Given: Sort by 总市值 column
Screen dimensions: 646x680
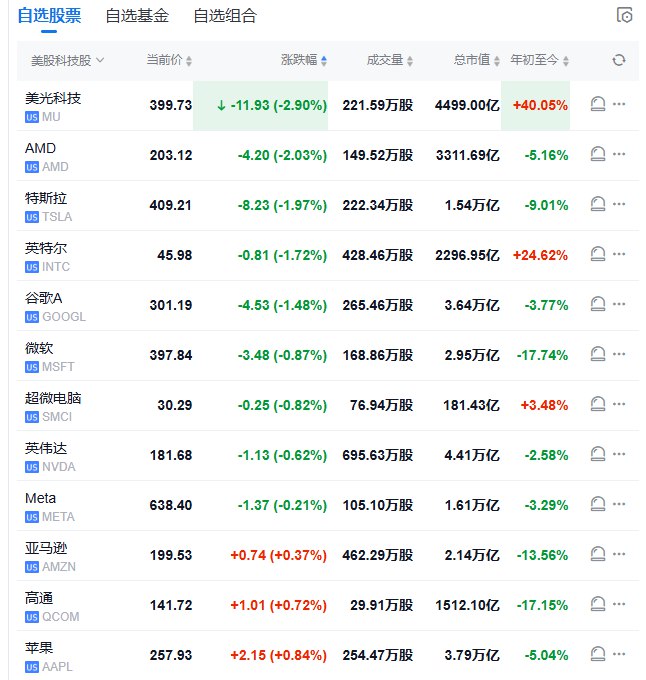Looking at the screenshot, I should pos(476,60).
